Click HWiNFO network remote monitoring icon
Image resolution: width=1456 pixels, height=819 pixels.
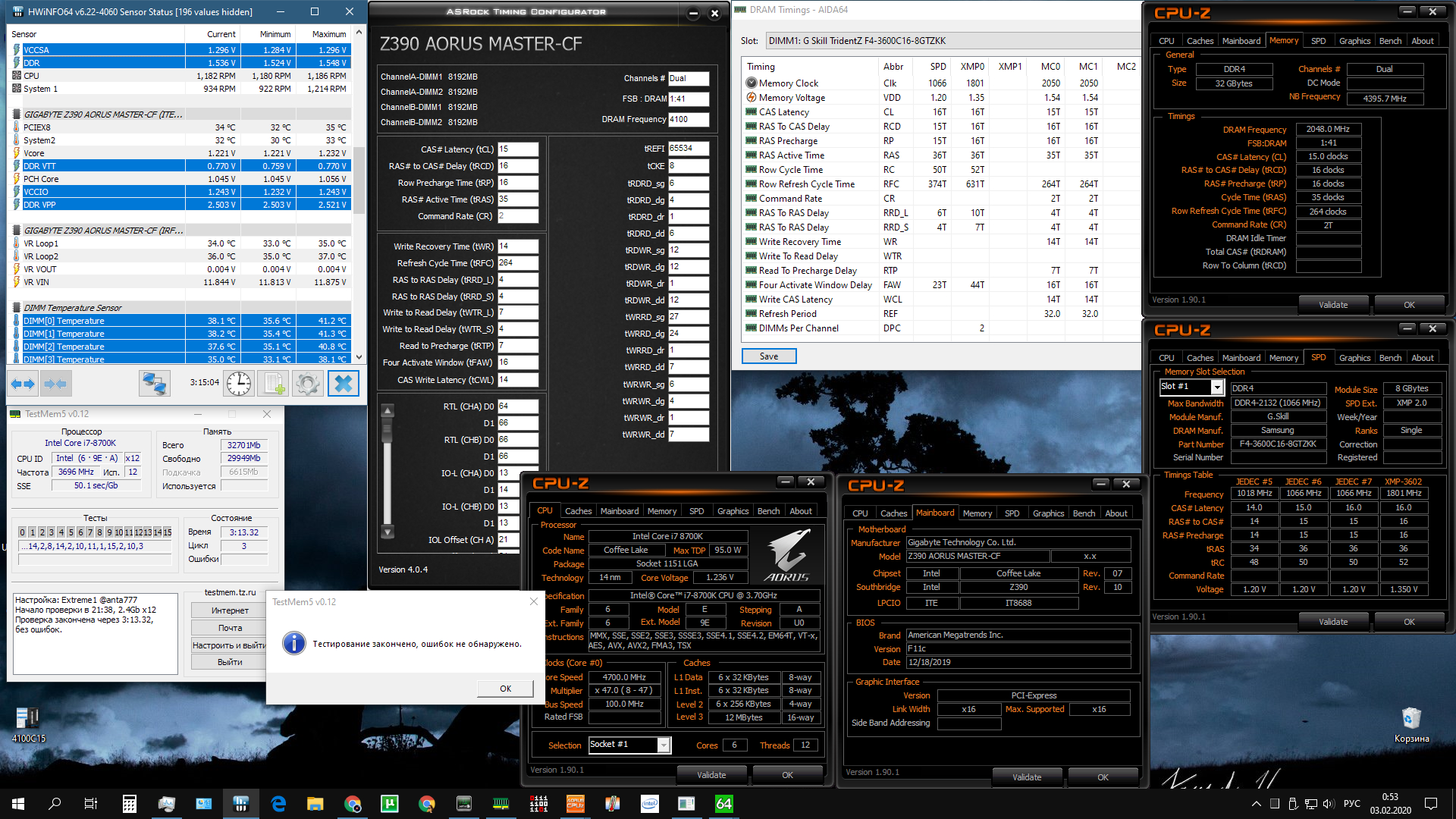click(154, 384)
